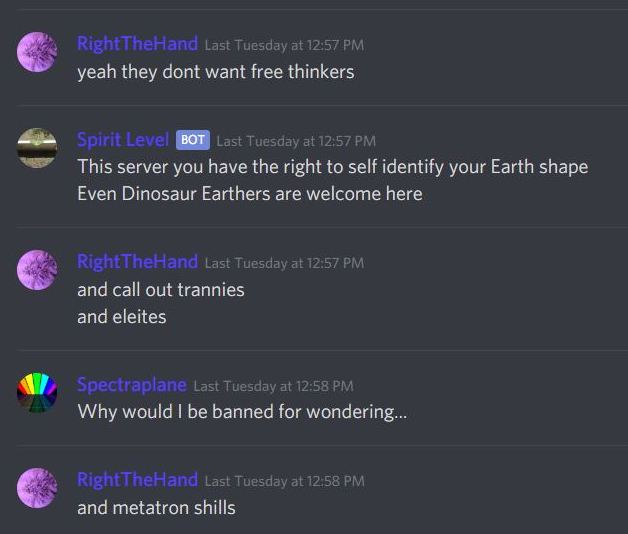
Task: Click RightTheHand avatar beside 'metatron shills' message
Action: tap(37, 488)
